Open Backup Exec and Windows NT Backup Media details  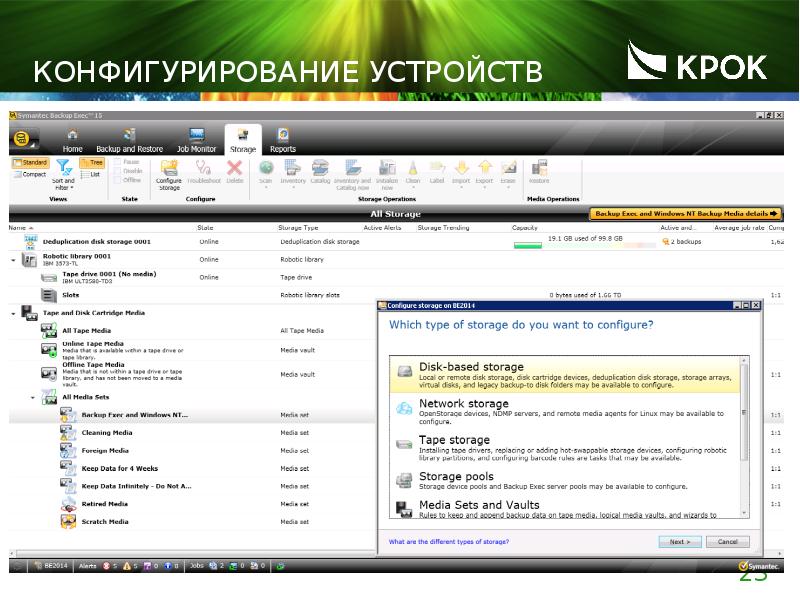(x=686, y=214)
